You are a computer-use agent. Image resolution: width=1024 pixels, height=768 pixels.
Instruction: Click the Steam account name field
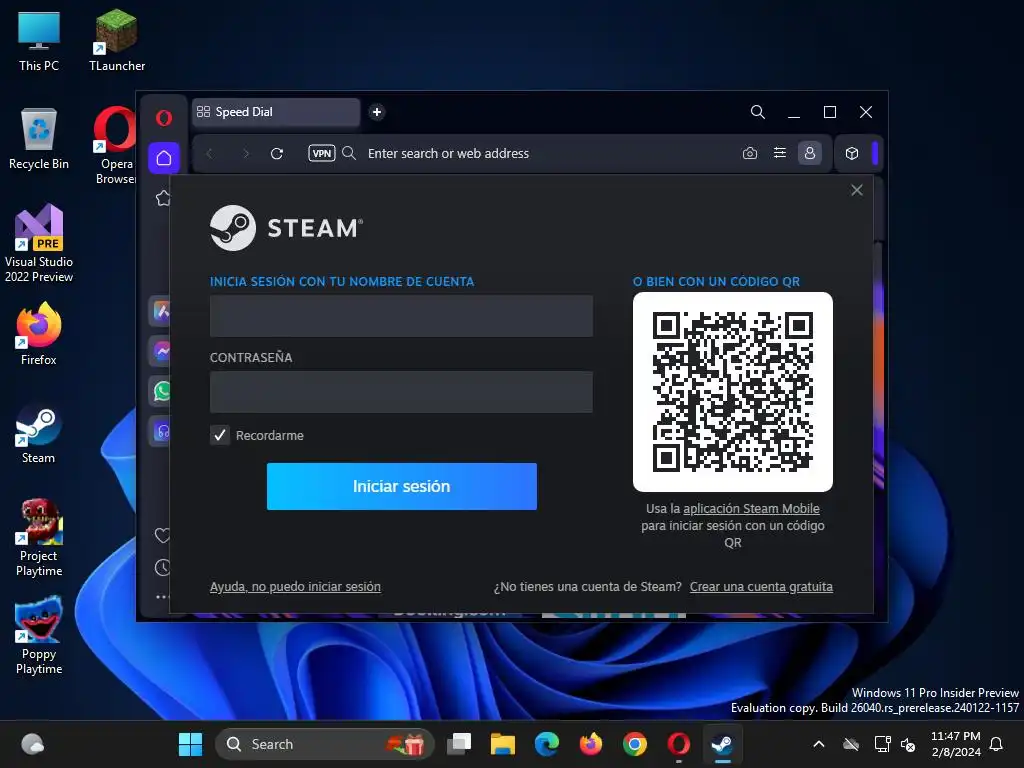pyautogui.click(x=401, y=315)
